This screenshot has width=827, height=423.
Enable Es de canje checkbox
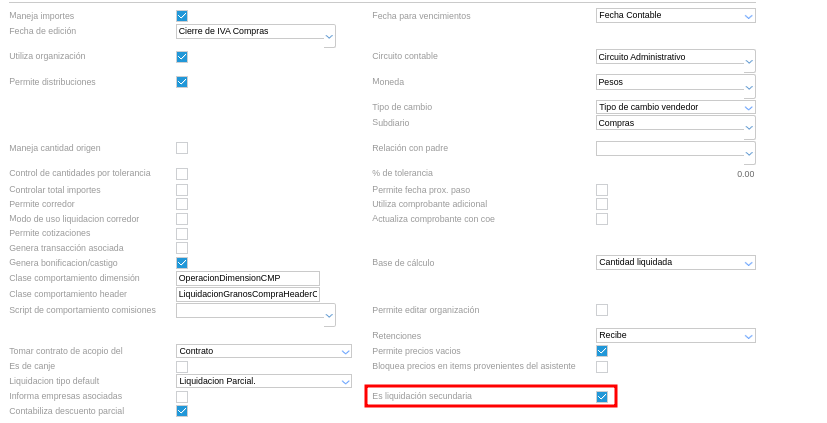pyautogui.click(x=182, y=367)
